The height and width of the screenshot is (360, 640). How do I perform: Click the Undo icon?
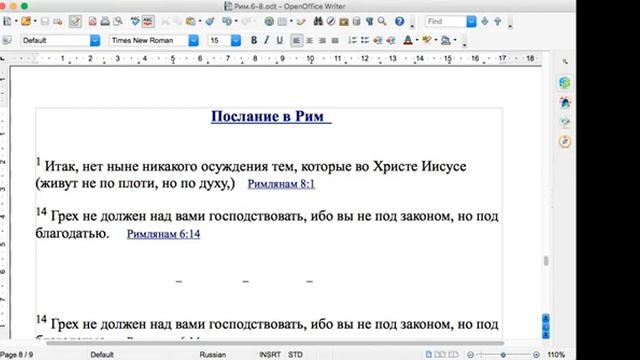coord(227,21)
